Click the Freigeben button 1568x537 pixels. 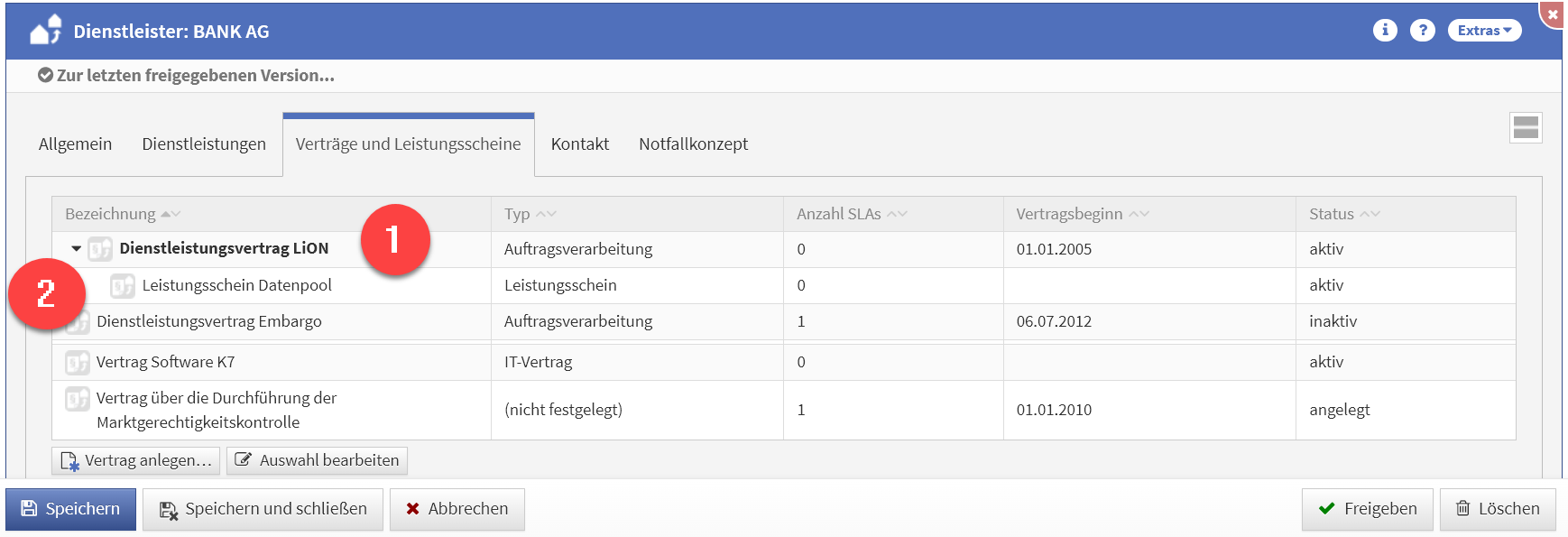[x=1367, y=509]
